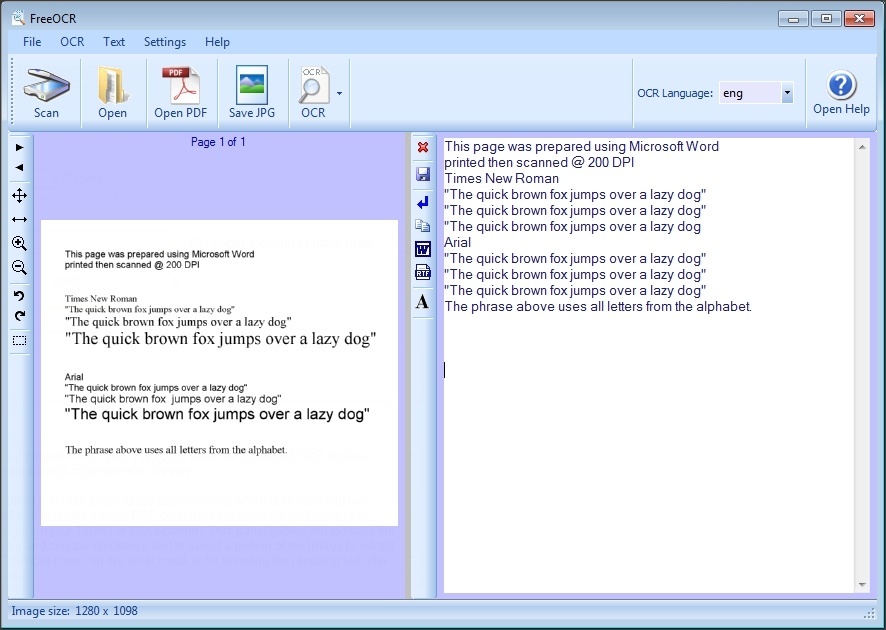Select the fit-to-screen move arrows icon
886x630 pixels.
[20, 195]
